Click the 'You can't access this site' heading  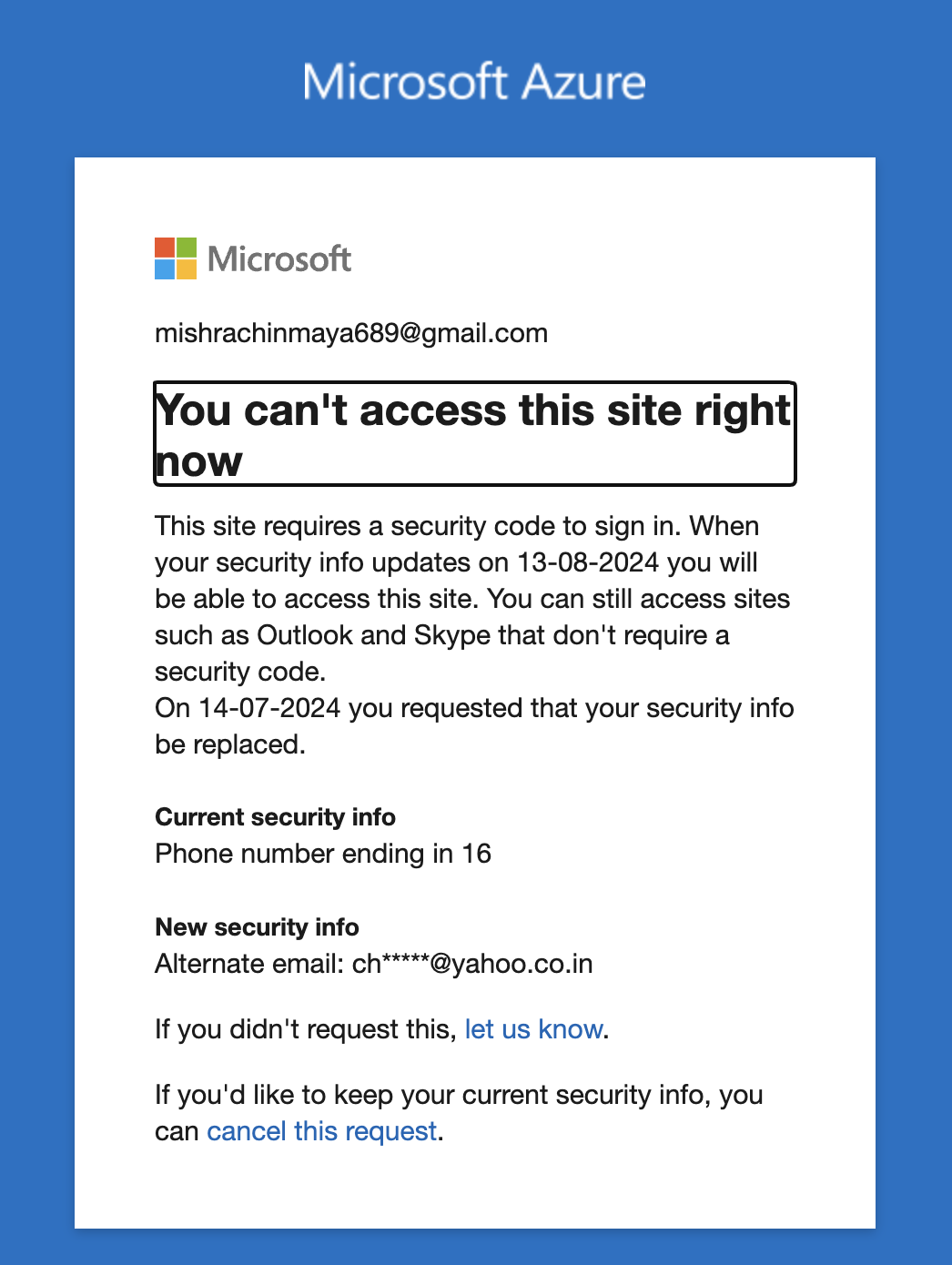click(x=474, y=434)
